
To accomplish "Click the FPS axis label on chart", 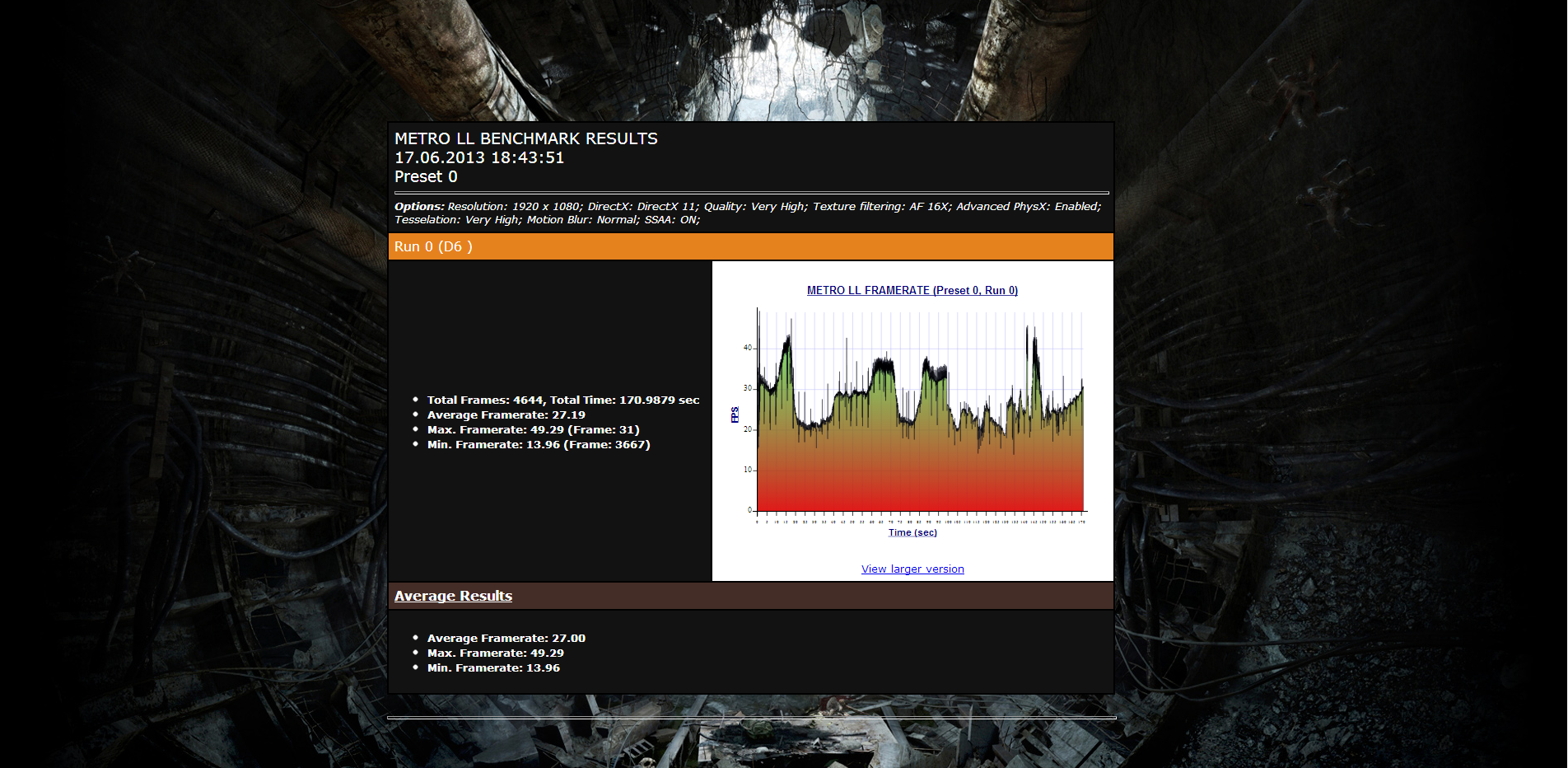I will tap(735, 414).
